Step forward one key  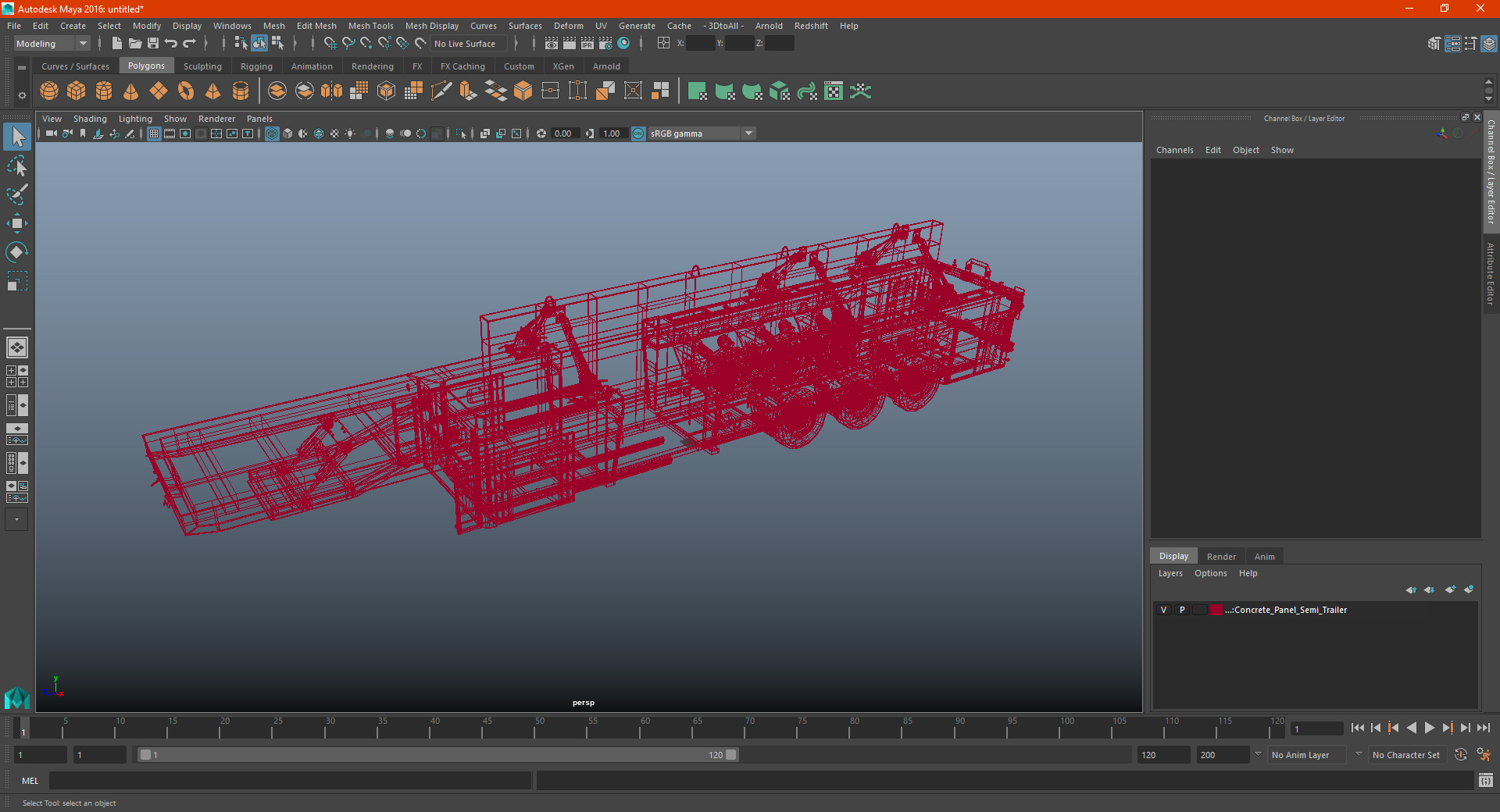tap(1448, 728)
